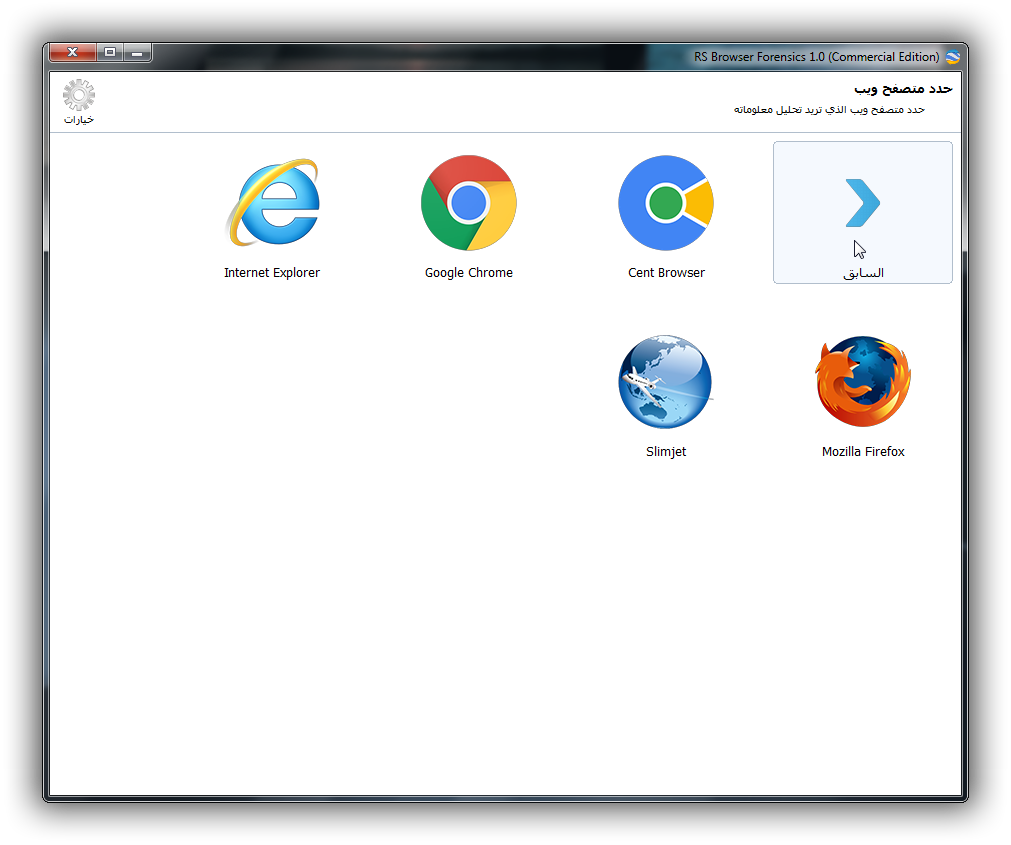Click the Google Chrome text label

pos(469,272)
